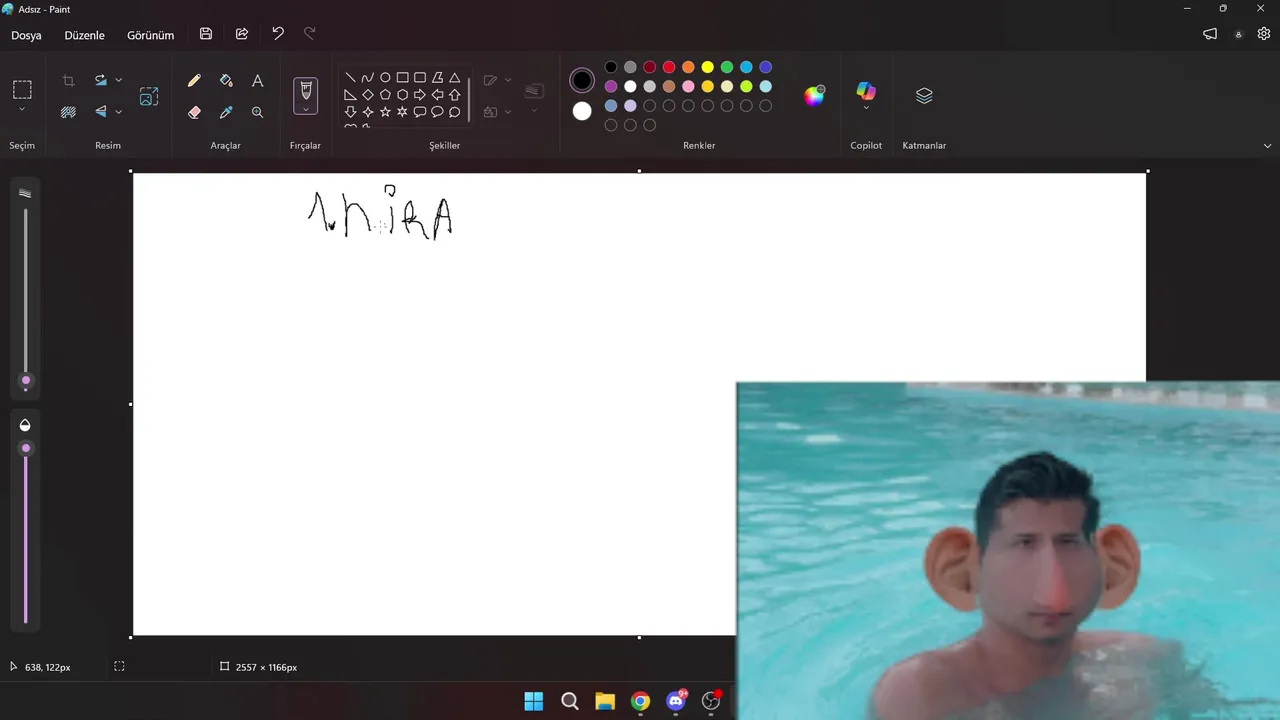This screenshot has height=720, width=1280.
Task: Click the brush size slider handle
Action: pos(26,380)
